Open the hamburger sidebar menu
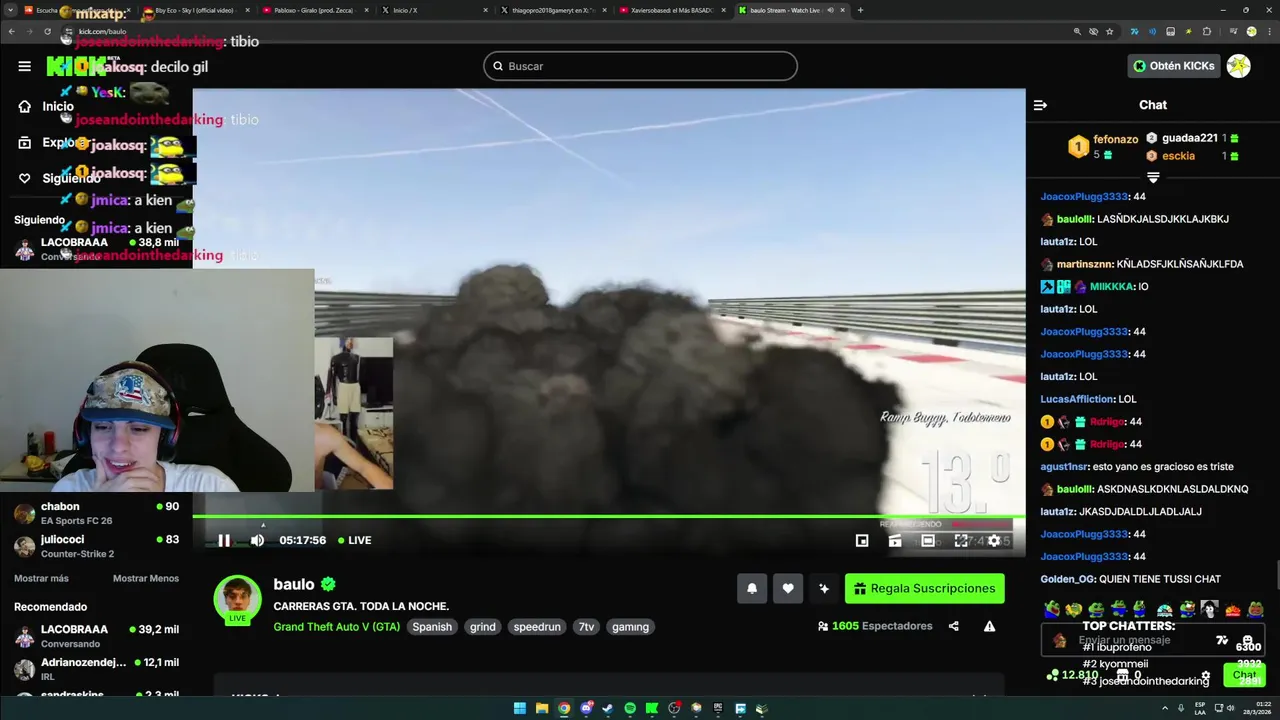Image resolution: width=1280 pixels, height=720 pixels. (x=24, y=66)
